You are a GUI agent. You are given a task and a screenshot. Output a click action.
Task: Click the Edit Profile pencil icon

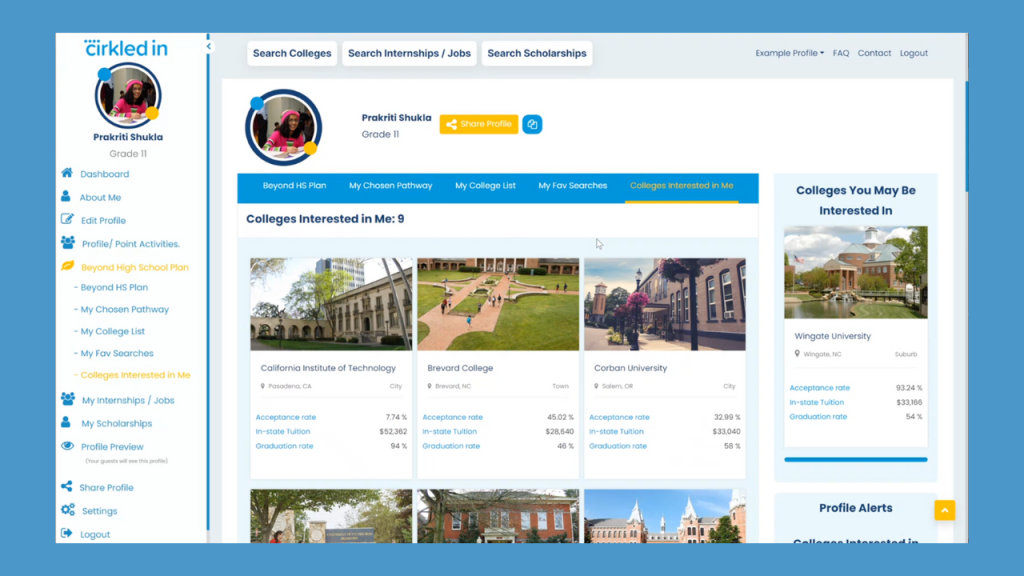click(67, 219)
